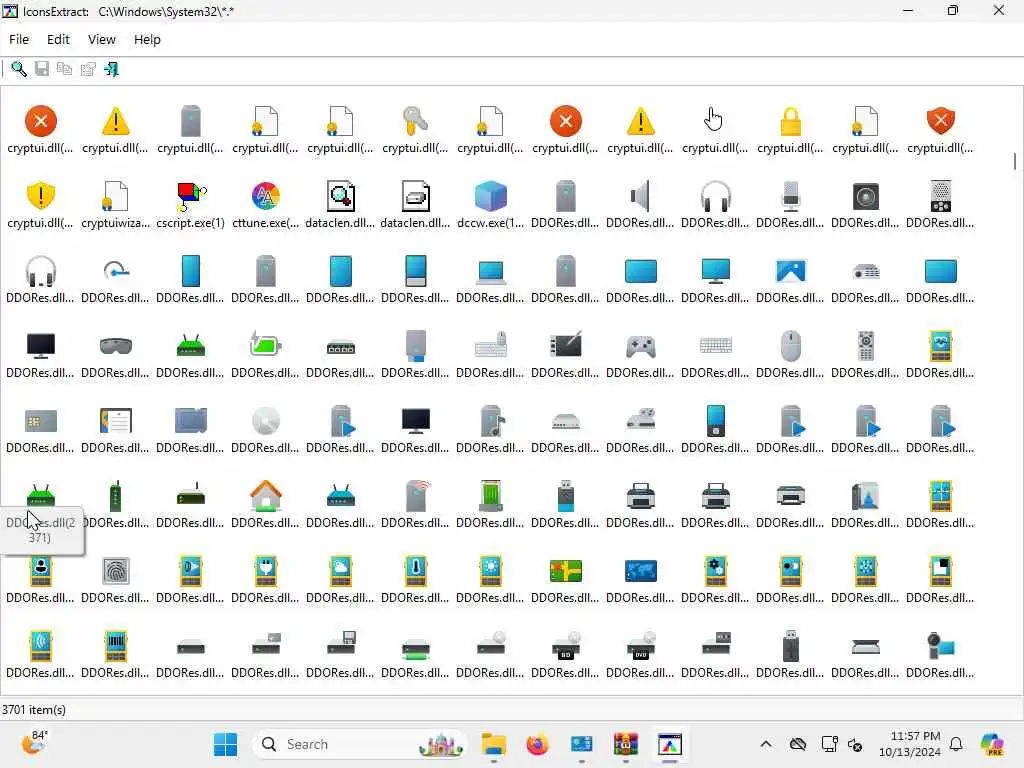
Task: Select the dccw.exe blue cube icon
Action: [490, 196]
